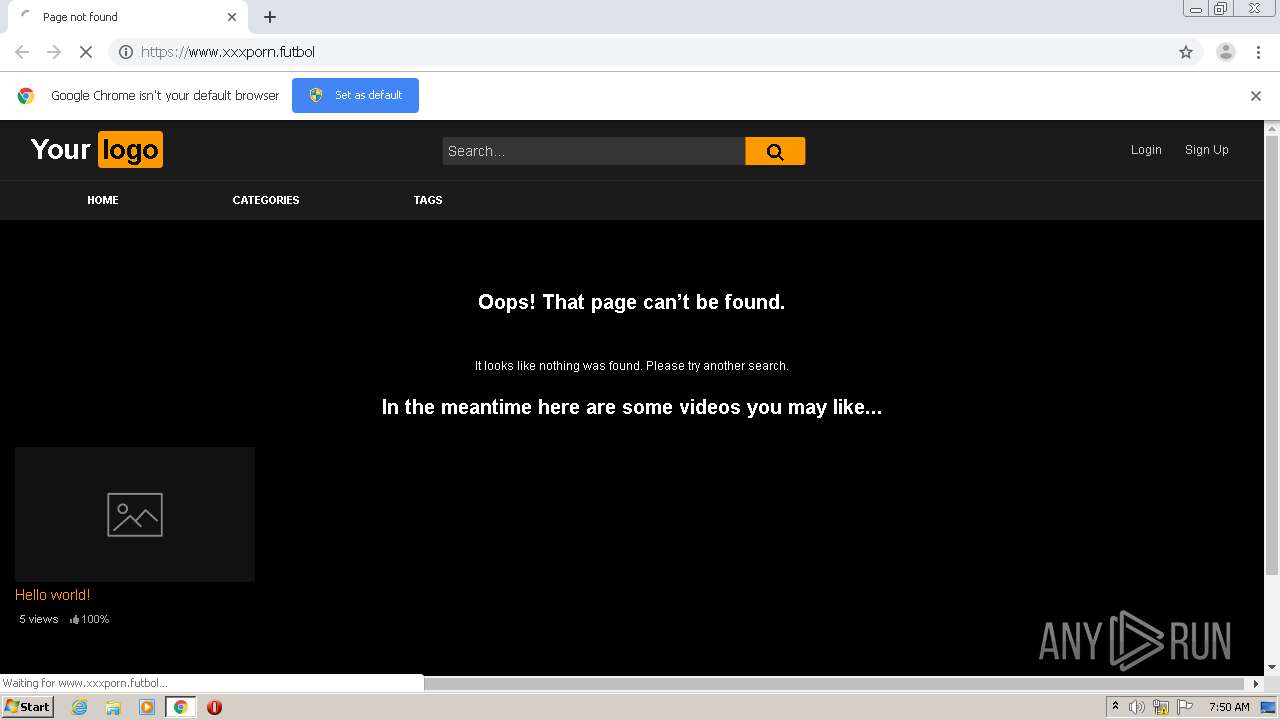Image resolution: width=1280 pixels, height=720 pixels.
Task: Open the CATEGORIES menu item
Action: [x=266, y=200]
